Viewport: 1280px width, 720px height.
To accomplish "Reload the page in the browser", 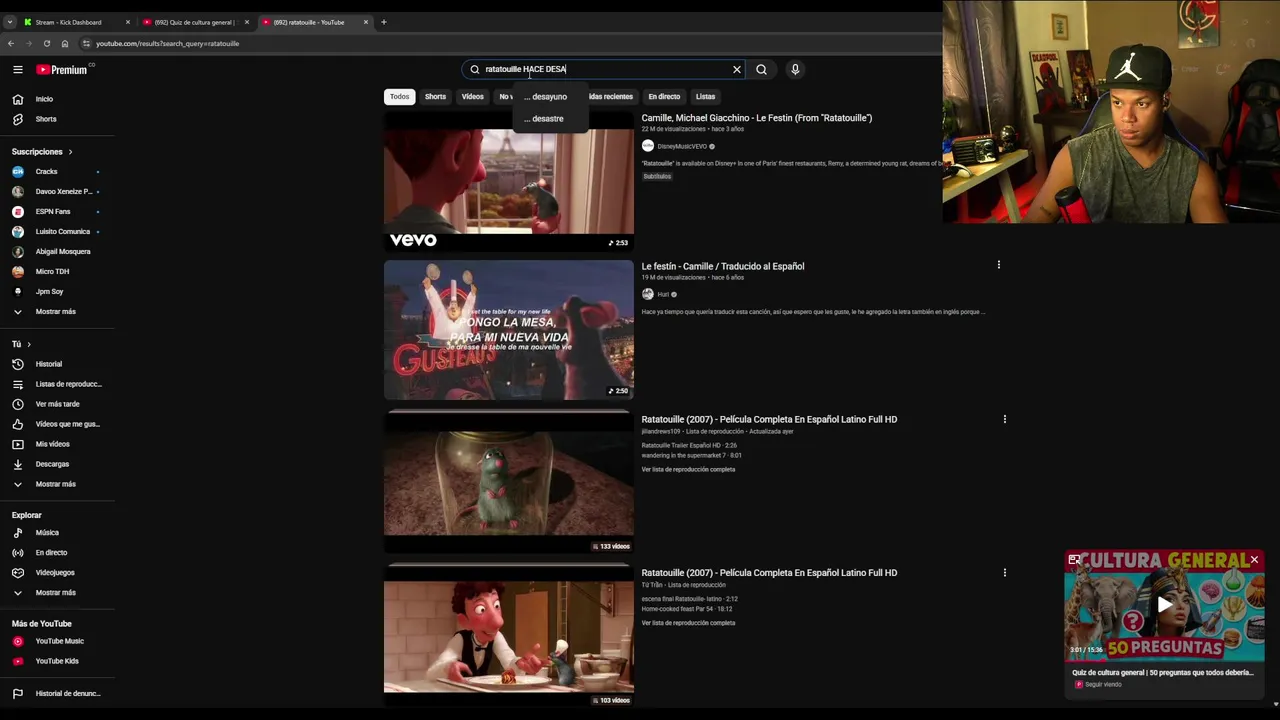I will [x=46, y=43].
